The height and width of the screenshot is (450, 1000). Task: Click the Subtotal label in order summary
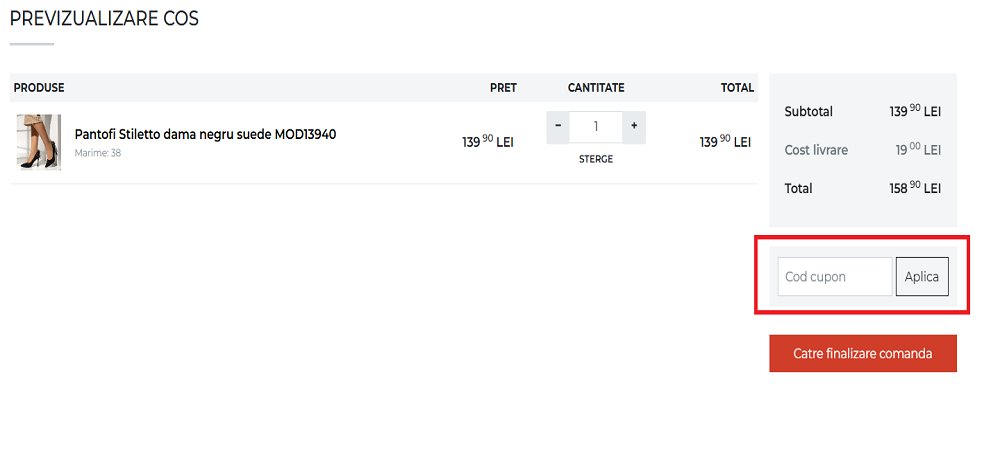(x=809, y=112)
